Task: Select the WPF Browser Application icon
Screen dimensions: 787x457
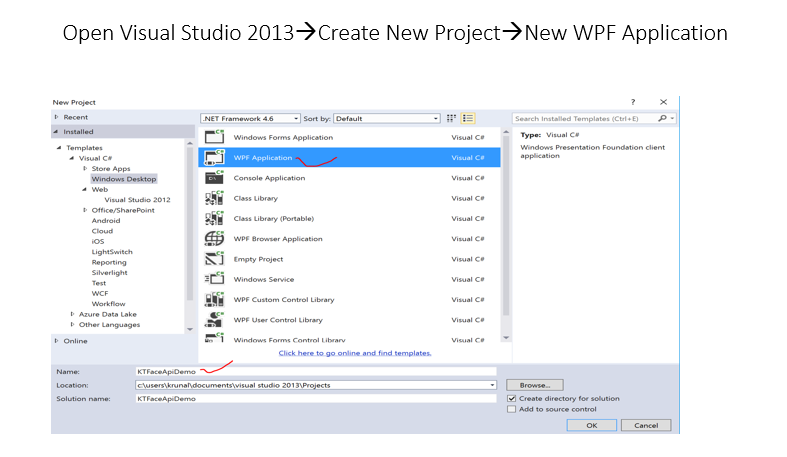Action: tap(214, 239)
